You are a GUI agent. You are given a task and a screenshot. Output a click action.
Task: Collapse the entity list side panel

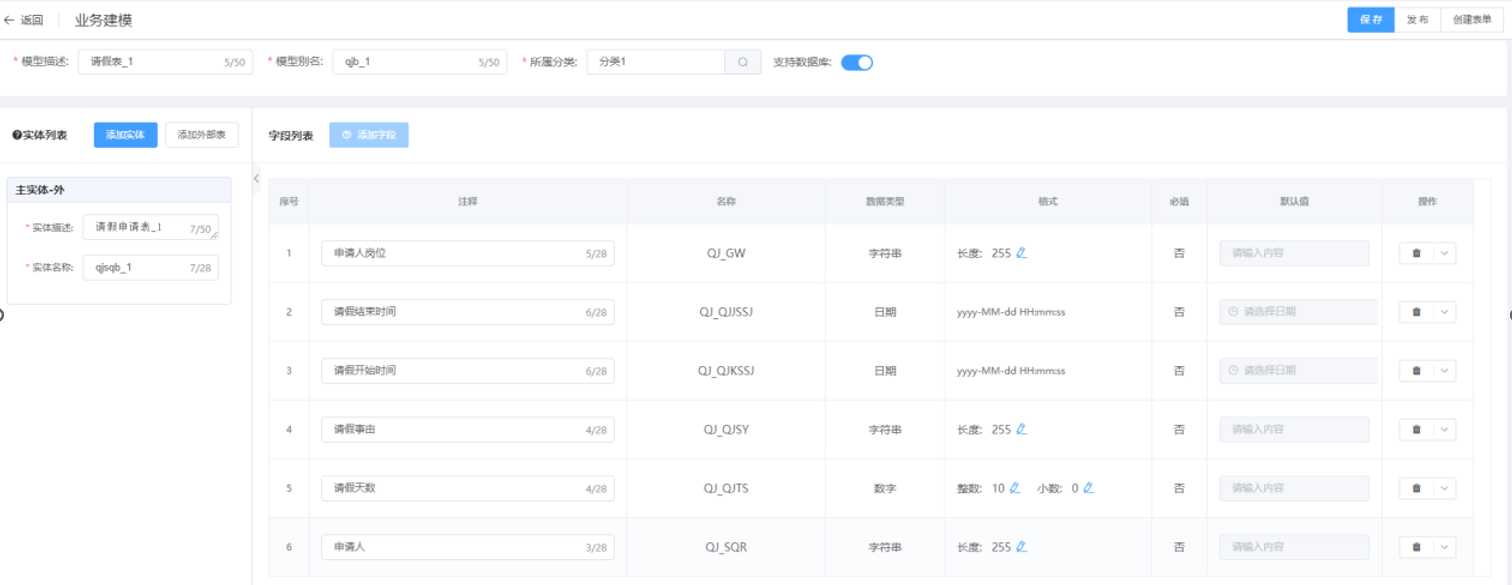coord(256,178)
